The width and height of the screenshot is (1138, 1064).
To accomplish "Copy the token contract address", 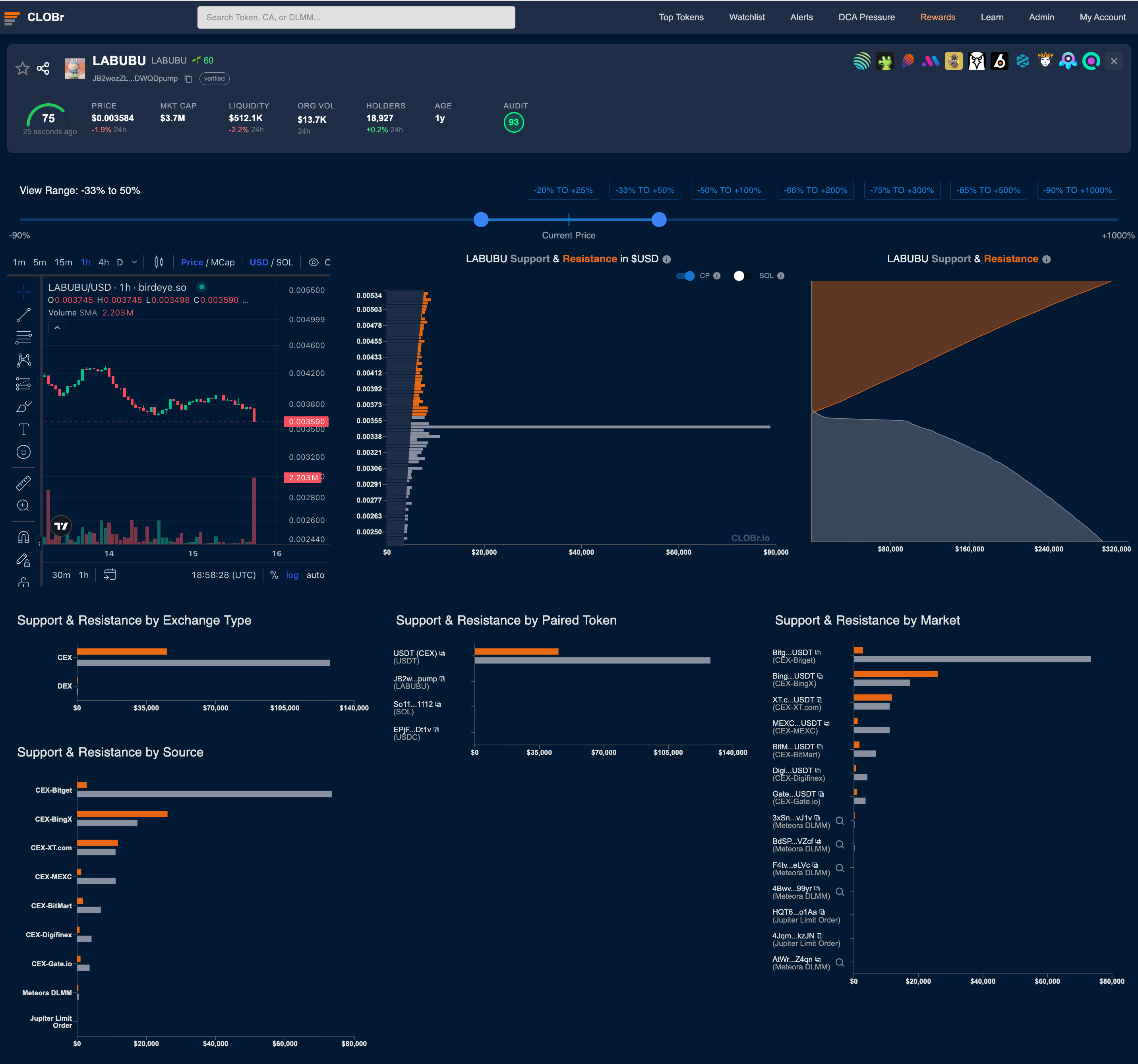I will click(189, 78).
